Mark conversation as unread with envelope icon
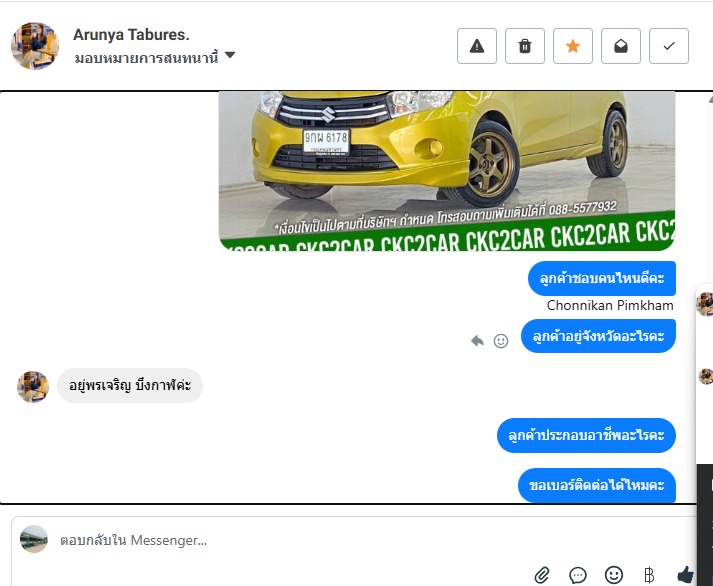This screenshot has width=713, height=586. [621, 46]
